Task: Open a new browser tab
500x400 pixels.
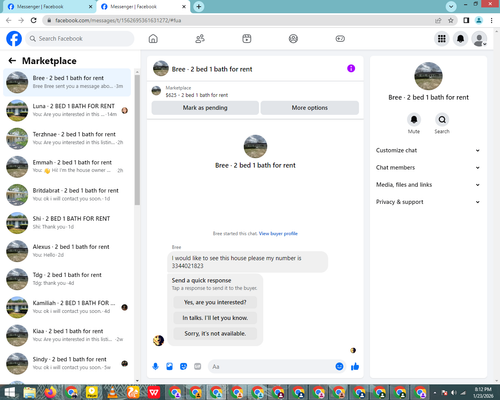Action: tap(199, 6)
